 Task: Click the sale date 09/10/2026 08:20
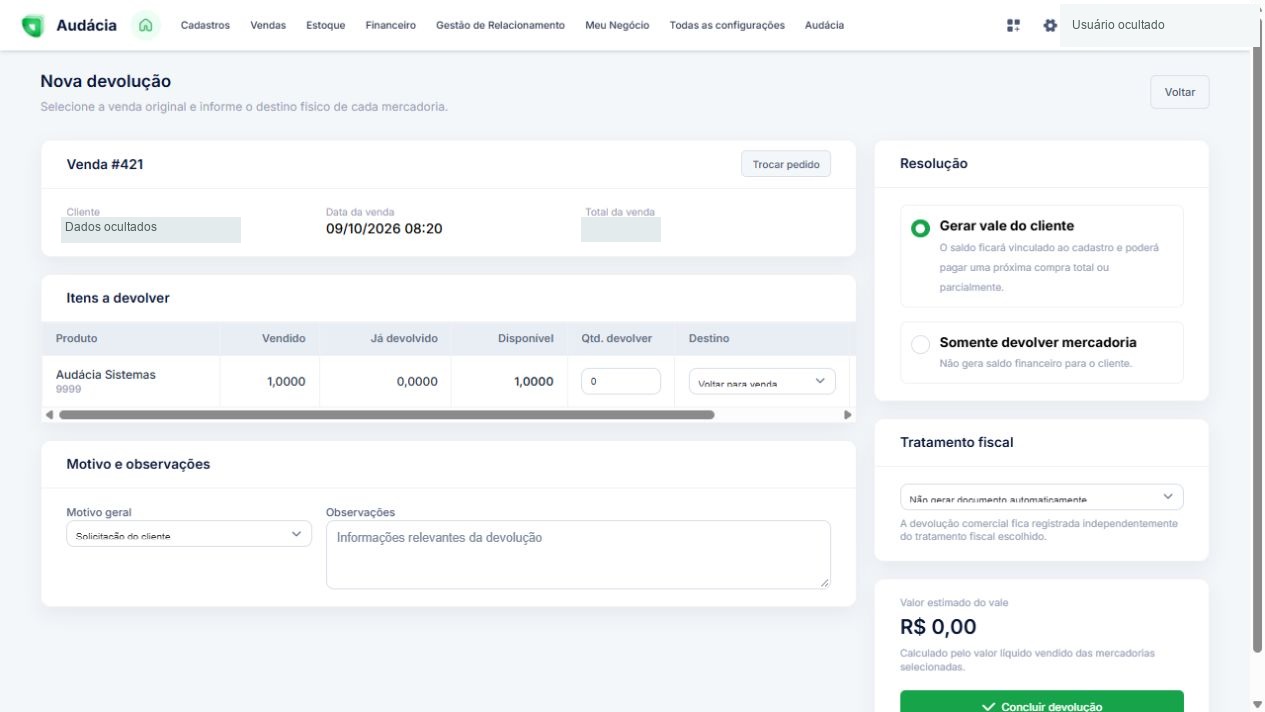point(384,229)
